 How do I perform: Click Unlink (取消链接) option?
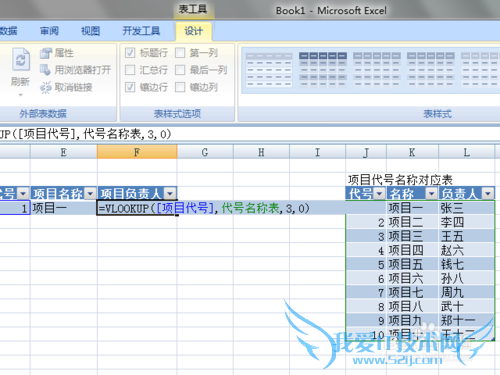66,87
